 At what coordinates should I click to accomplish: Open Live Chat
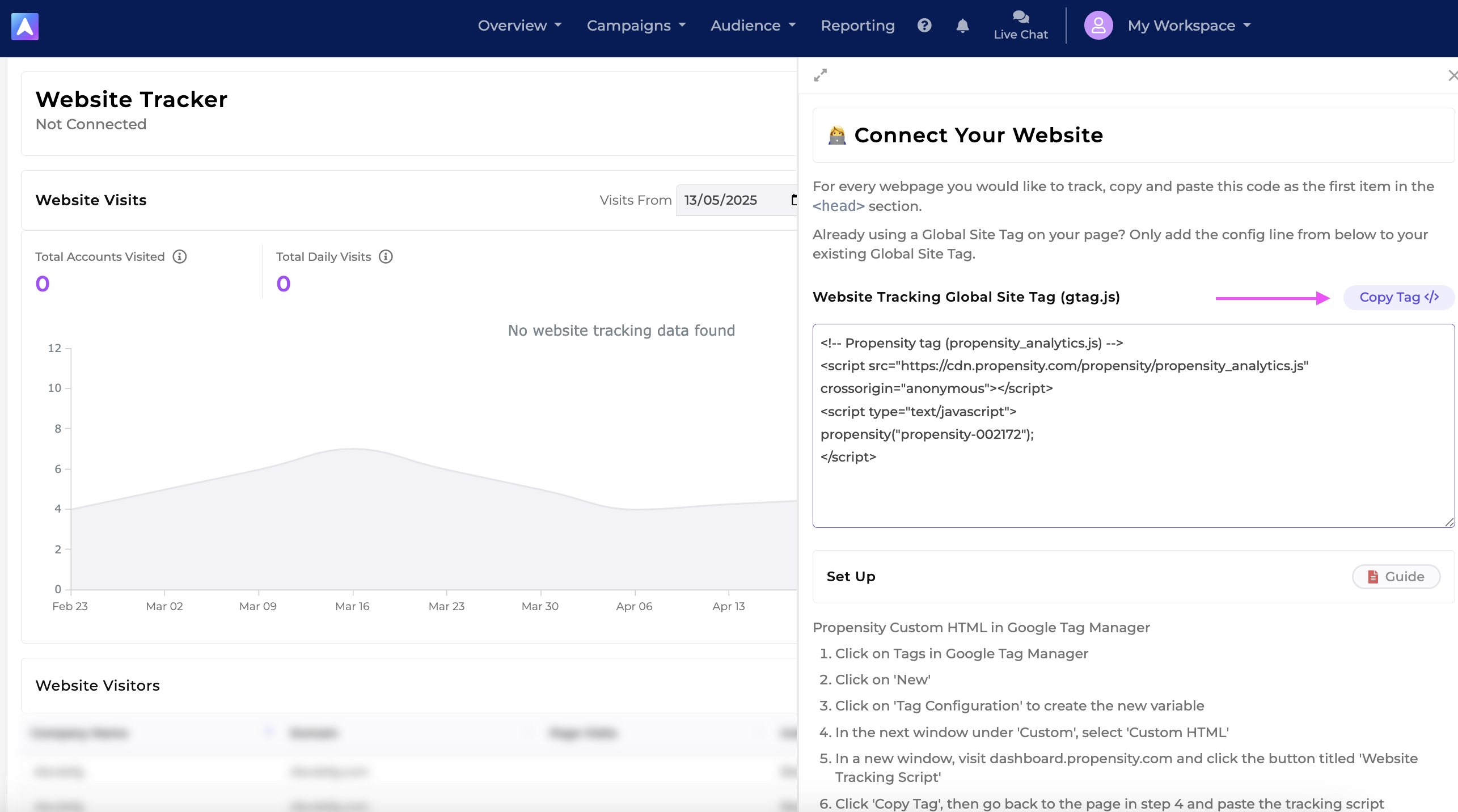tap(1021, 26)
